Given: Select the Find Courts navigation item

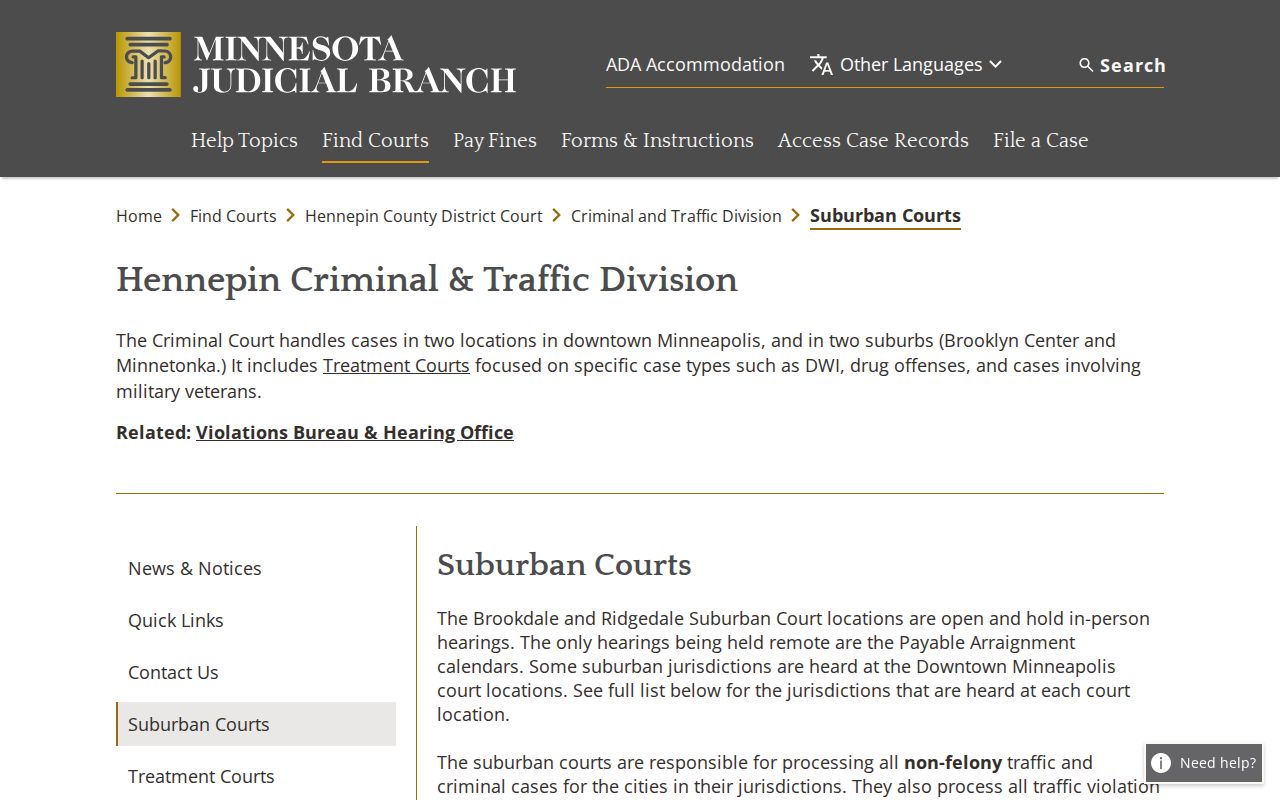Looking at the screenshot, I should [375, 140].
